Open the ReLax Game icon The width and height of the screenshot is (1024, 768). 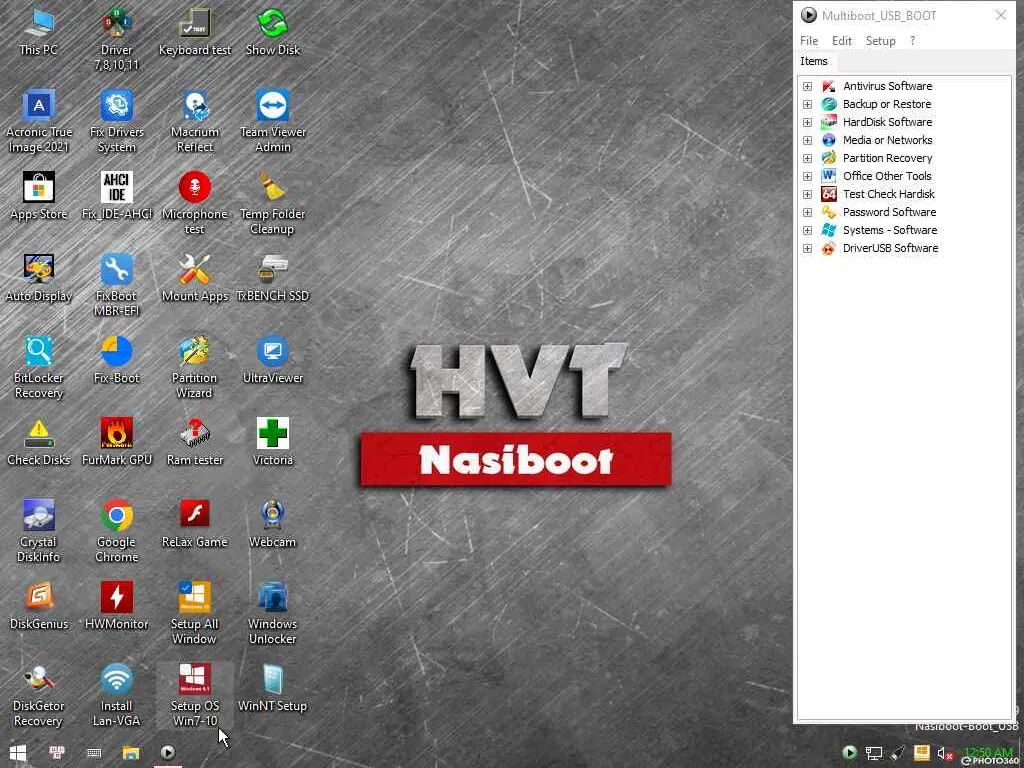click(195, 524)
